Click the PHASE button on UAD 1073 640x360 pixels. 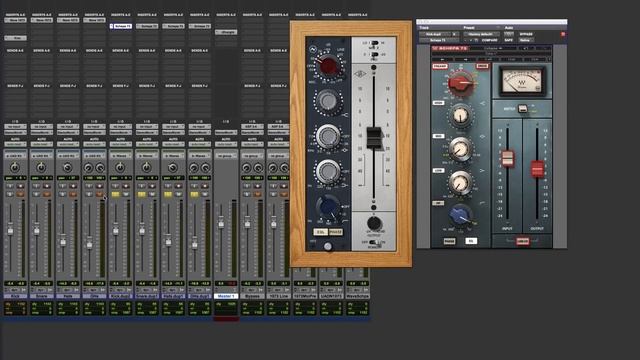(x=336, y=232)
